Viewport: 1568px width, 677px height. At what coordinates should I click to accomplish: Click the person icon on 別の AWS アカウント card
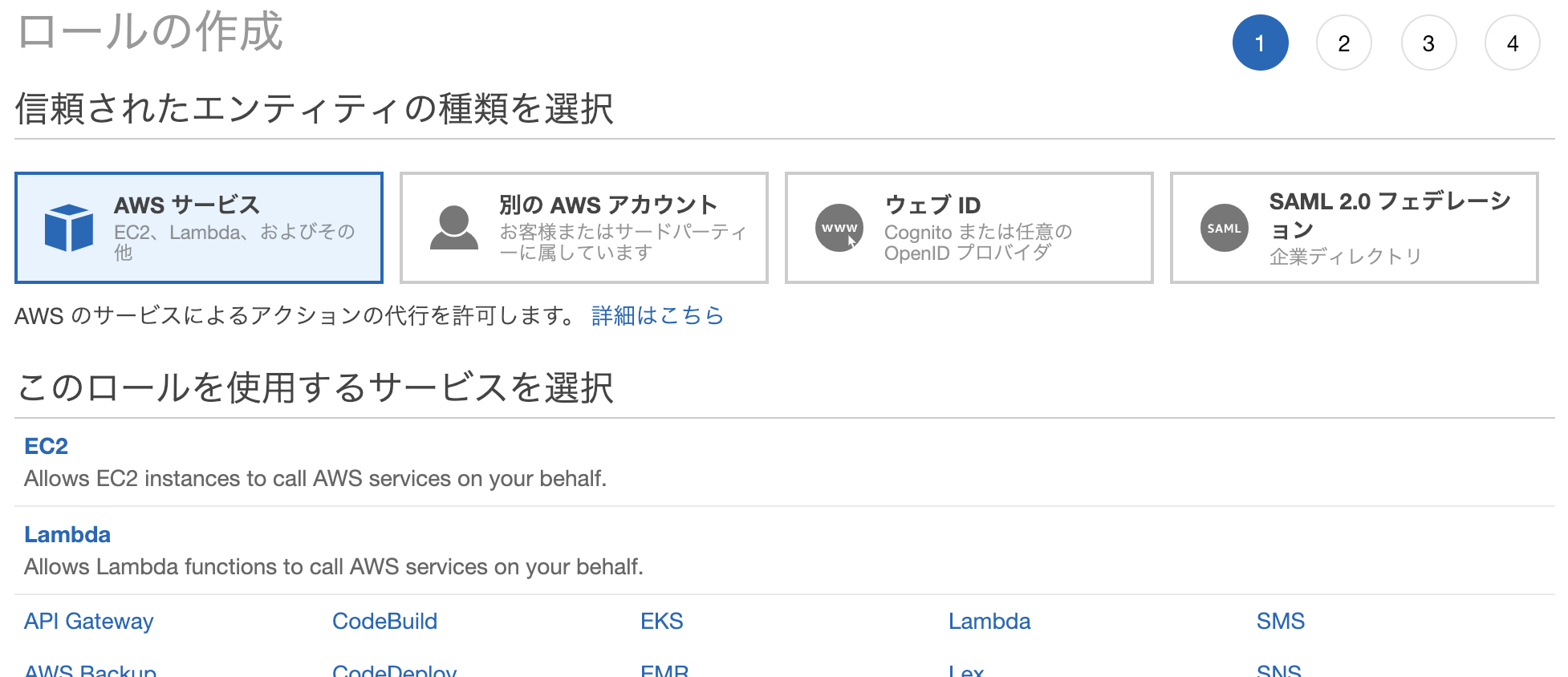pyautogui.click(x=453, y=228)
